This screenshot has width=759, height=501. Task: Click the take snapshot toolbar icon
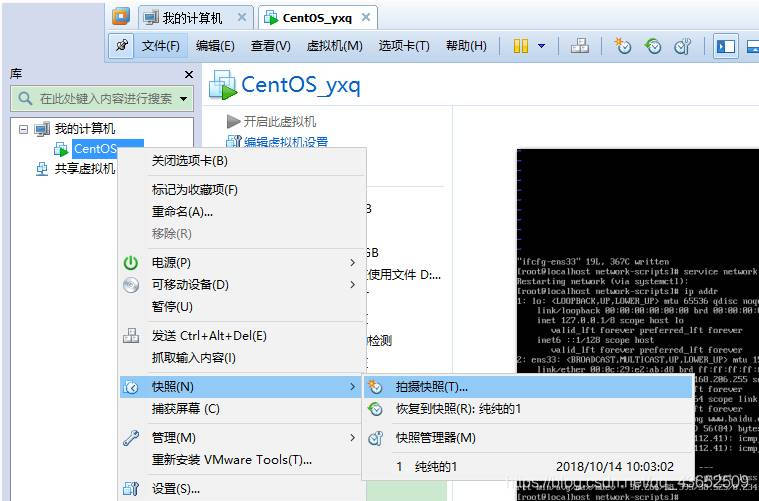pos(622,46)
